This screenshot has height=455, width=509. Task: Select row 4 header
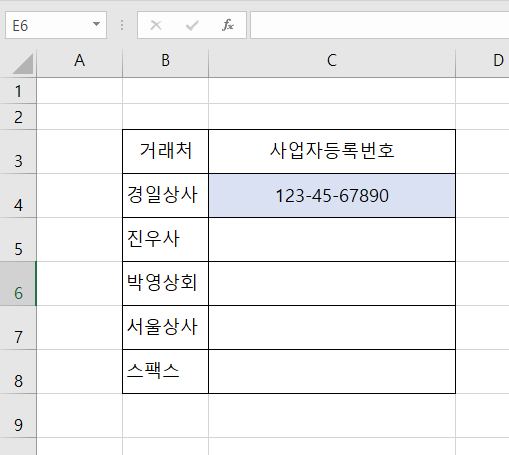click(x=18, y=196)
